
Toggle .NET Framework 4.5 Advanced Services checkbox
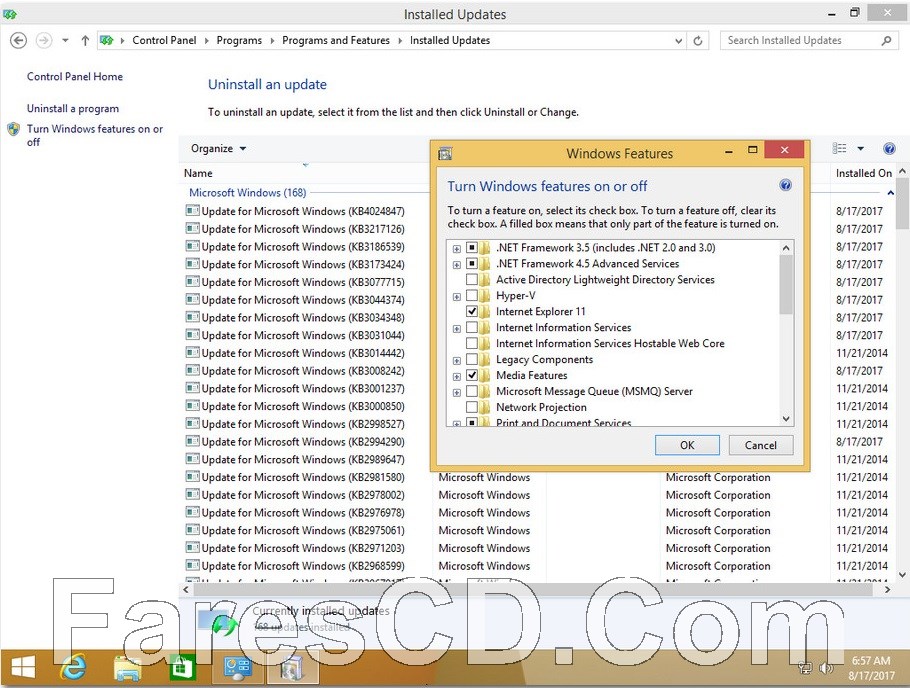(x=472, y=264)
